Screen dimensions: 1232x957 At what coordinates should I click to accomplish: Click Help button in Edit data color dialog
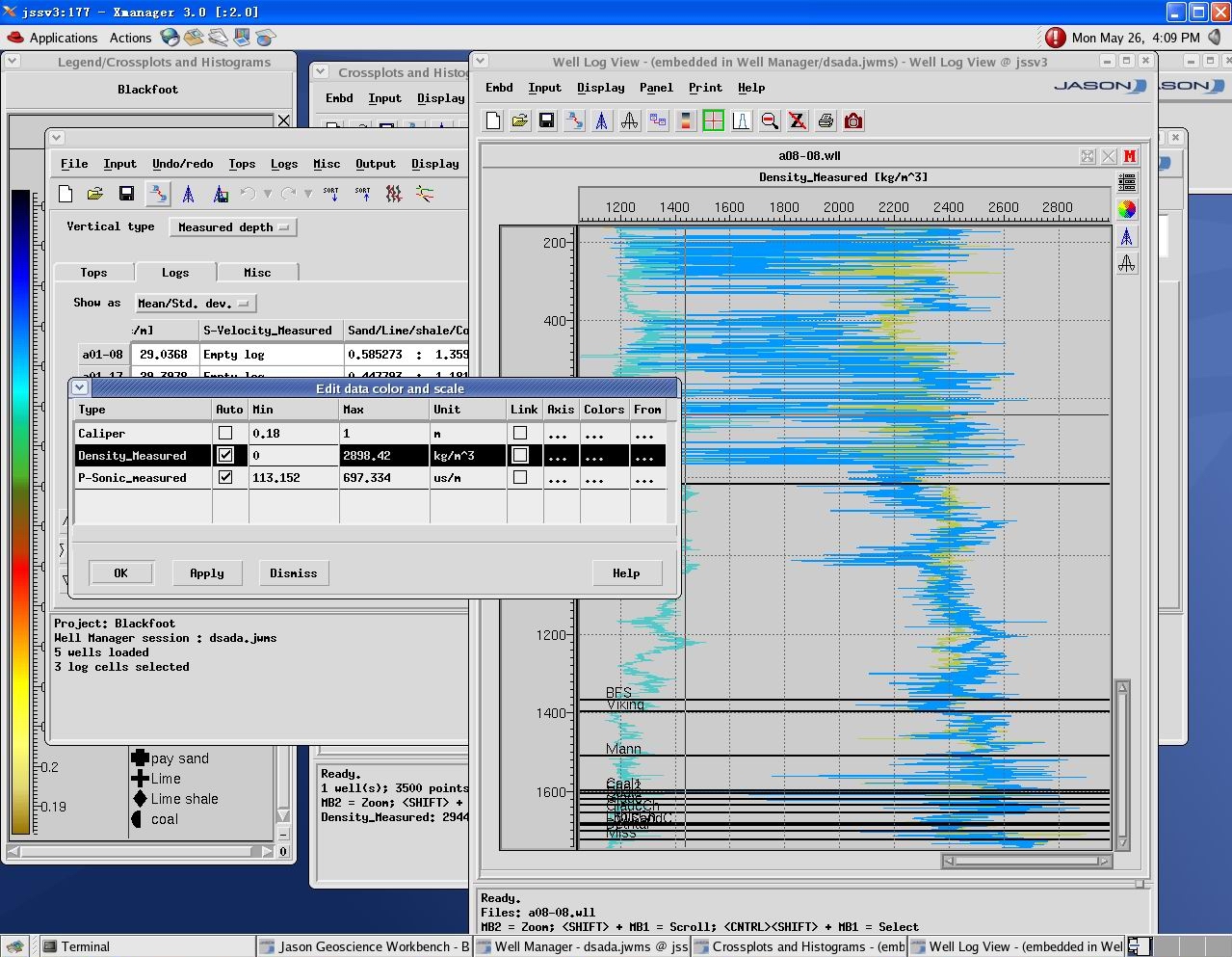[626, 573]
